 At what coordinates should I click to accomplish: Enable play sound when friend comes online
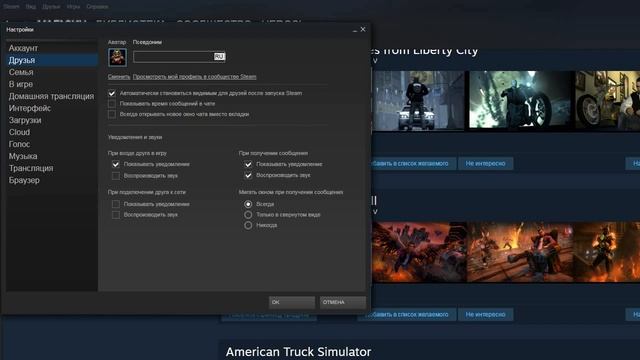tap(116, 215)
